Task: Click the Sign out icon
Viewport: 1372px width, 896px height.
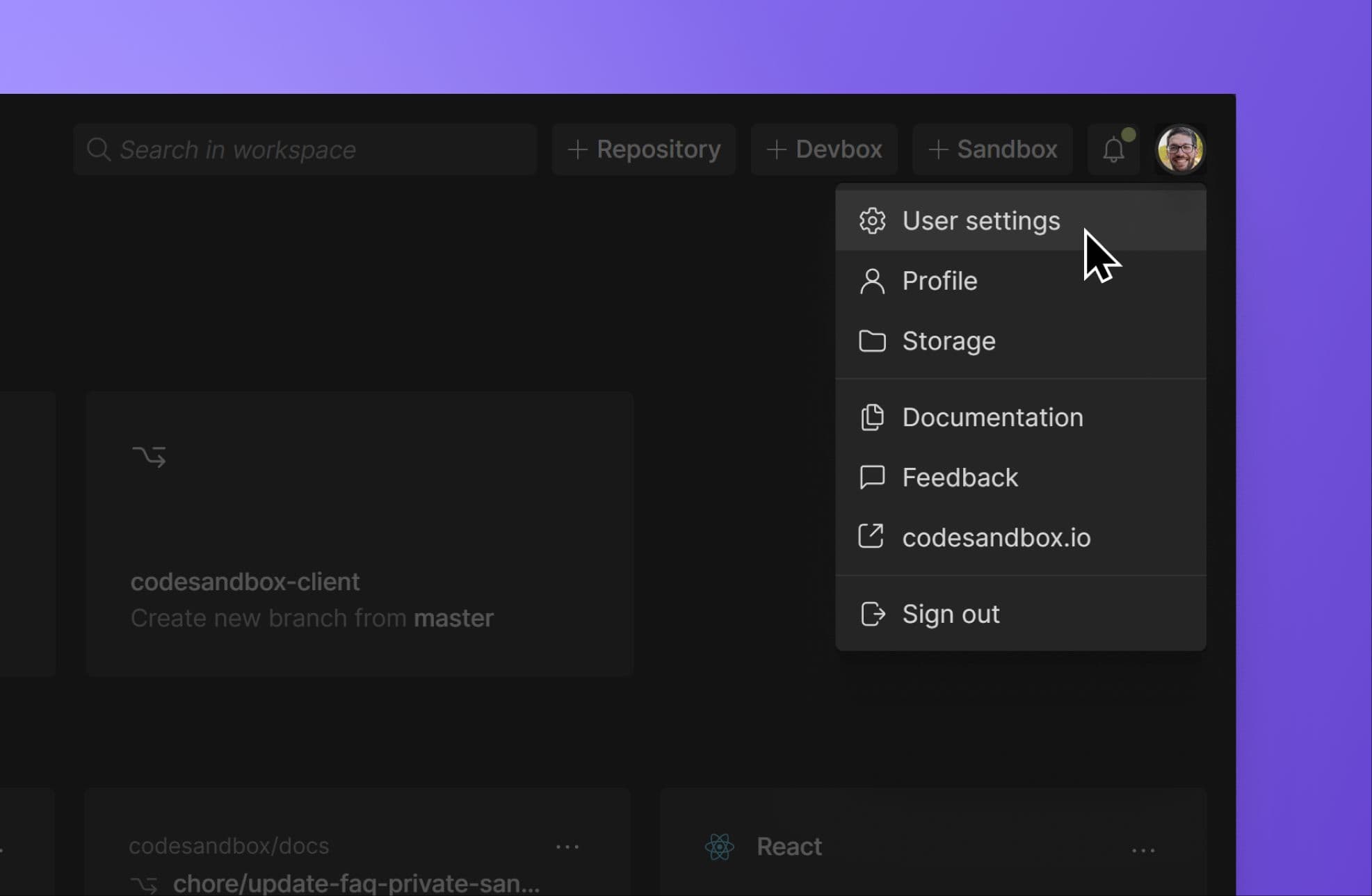Action: click(x=871, y=614)
